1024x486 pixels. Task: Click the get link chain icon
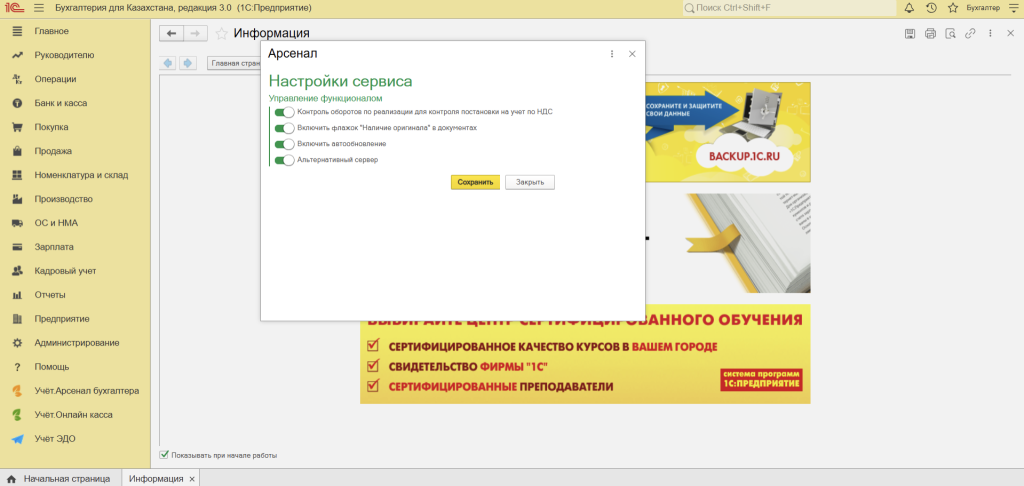coord(970,34)
